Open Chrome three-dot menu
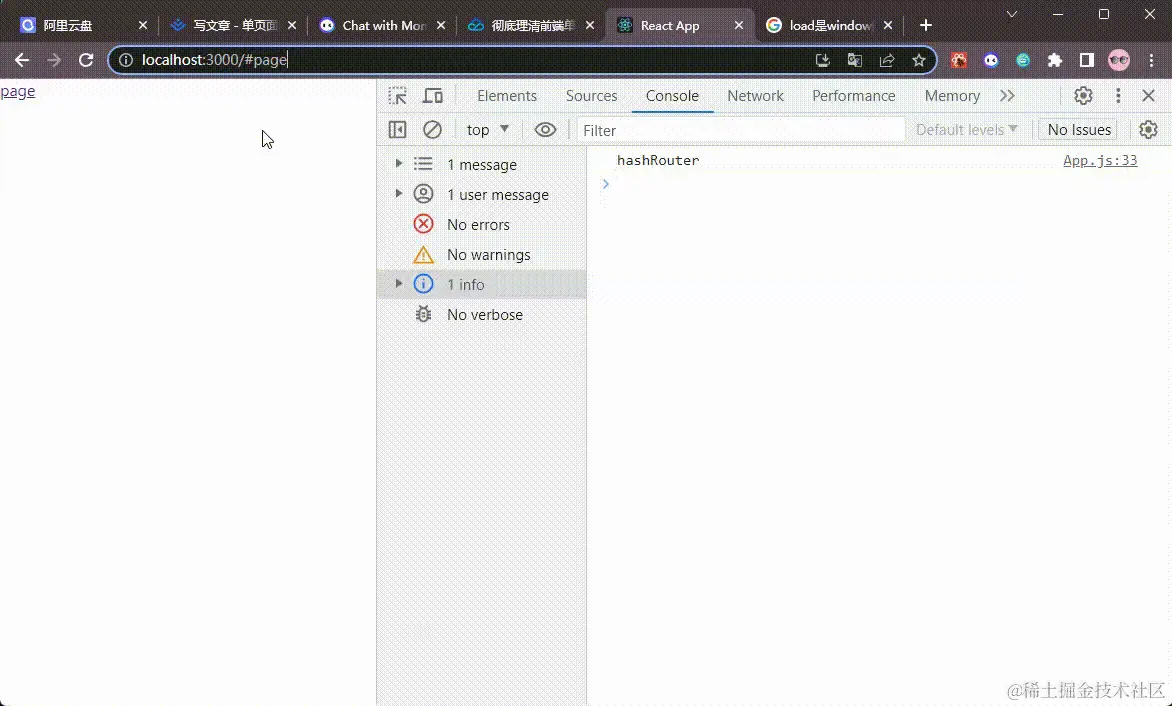The height and width of the screenshot is (706, 1172). 1151,61
